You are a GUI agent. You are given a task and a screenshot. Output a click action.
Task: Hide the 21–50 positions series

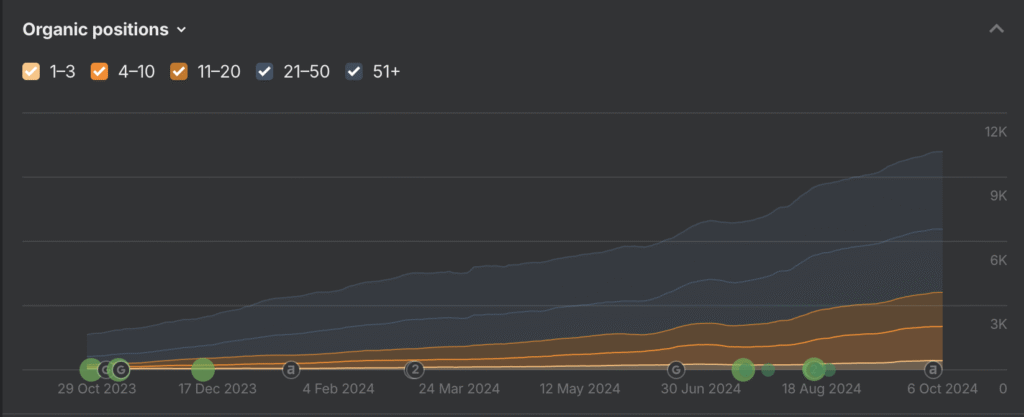(266, 71)
